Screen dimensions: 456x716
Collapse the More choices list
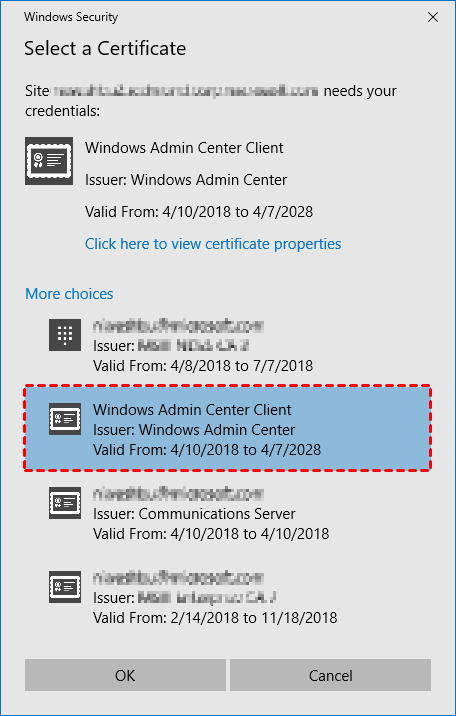(x=69, y=294)
